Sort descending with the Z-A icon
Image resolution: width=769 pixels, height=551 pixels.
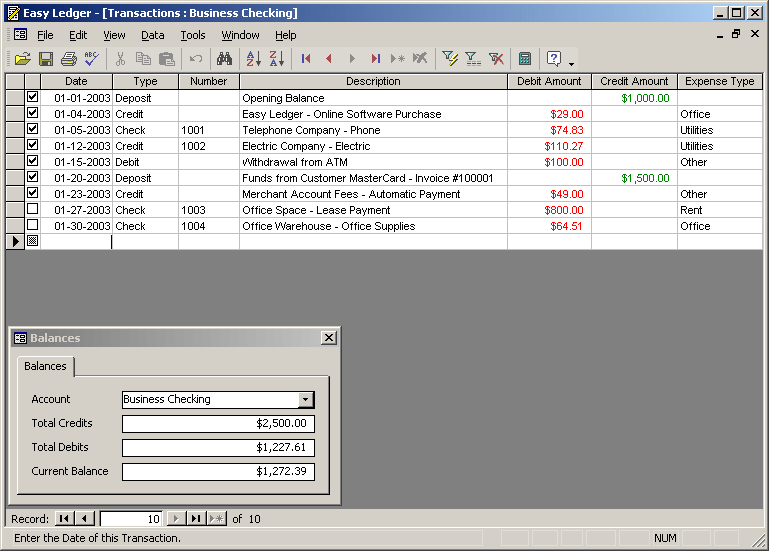point(277,59)
